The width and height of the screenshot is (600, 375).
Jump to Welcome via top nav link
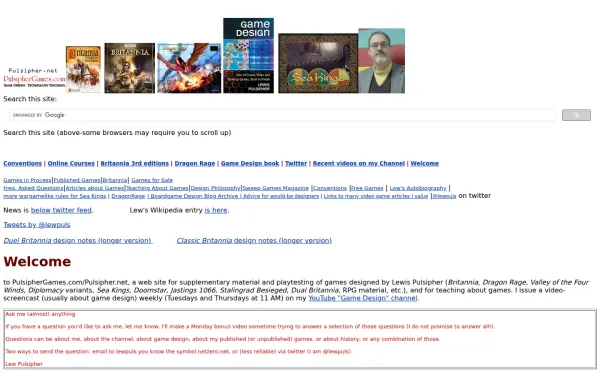[x=425, y=163]
